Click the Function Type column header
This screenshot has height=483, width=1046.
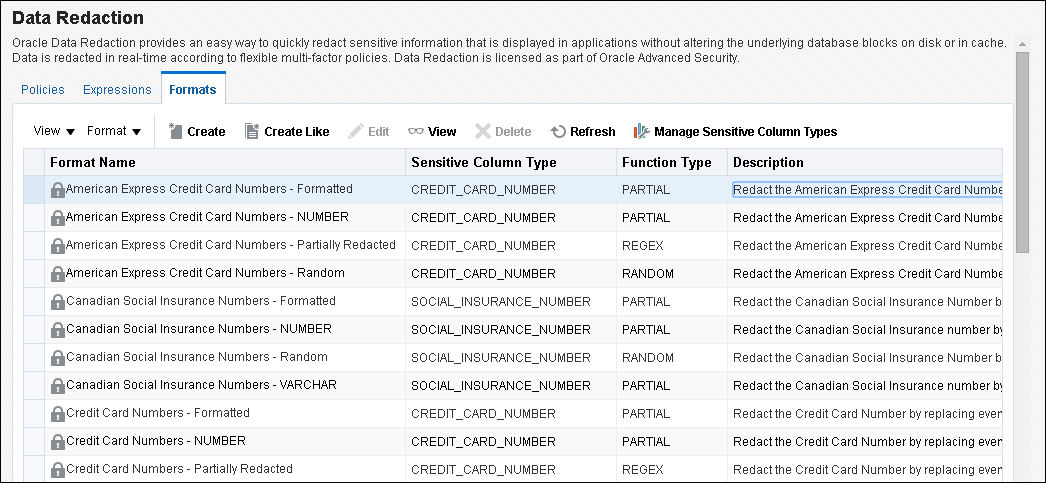pyautogui.click(x=667, y=162)
